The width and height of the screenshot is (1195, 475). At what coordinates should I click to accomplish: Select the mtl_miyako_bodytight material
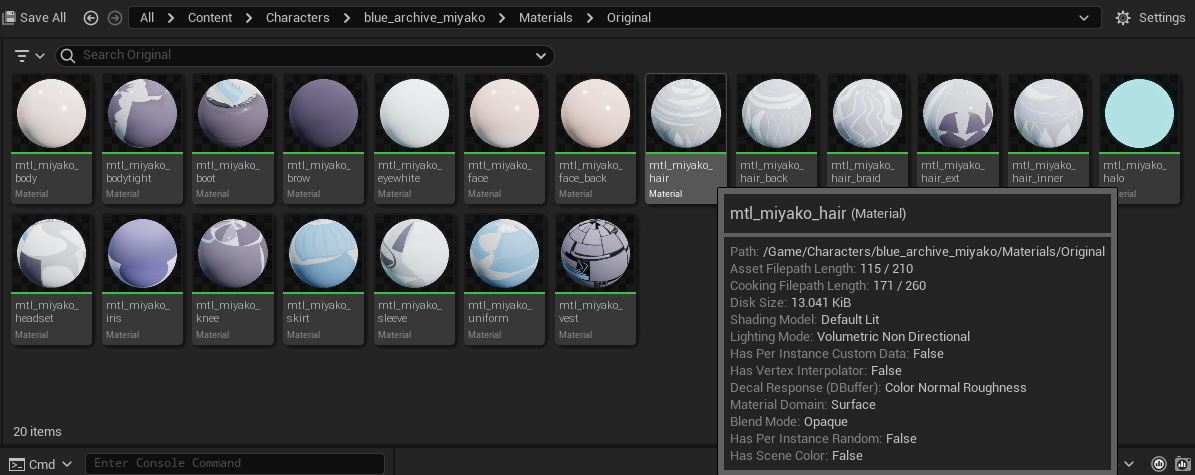pyautogui.click(x=142, y=139)
